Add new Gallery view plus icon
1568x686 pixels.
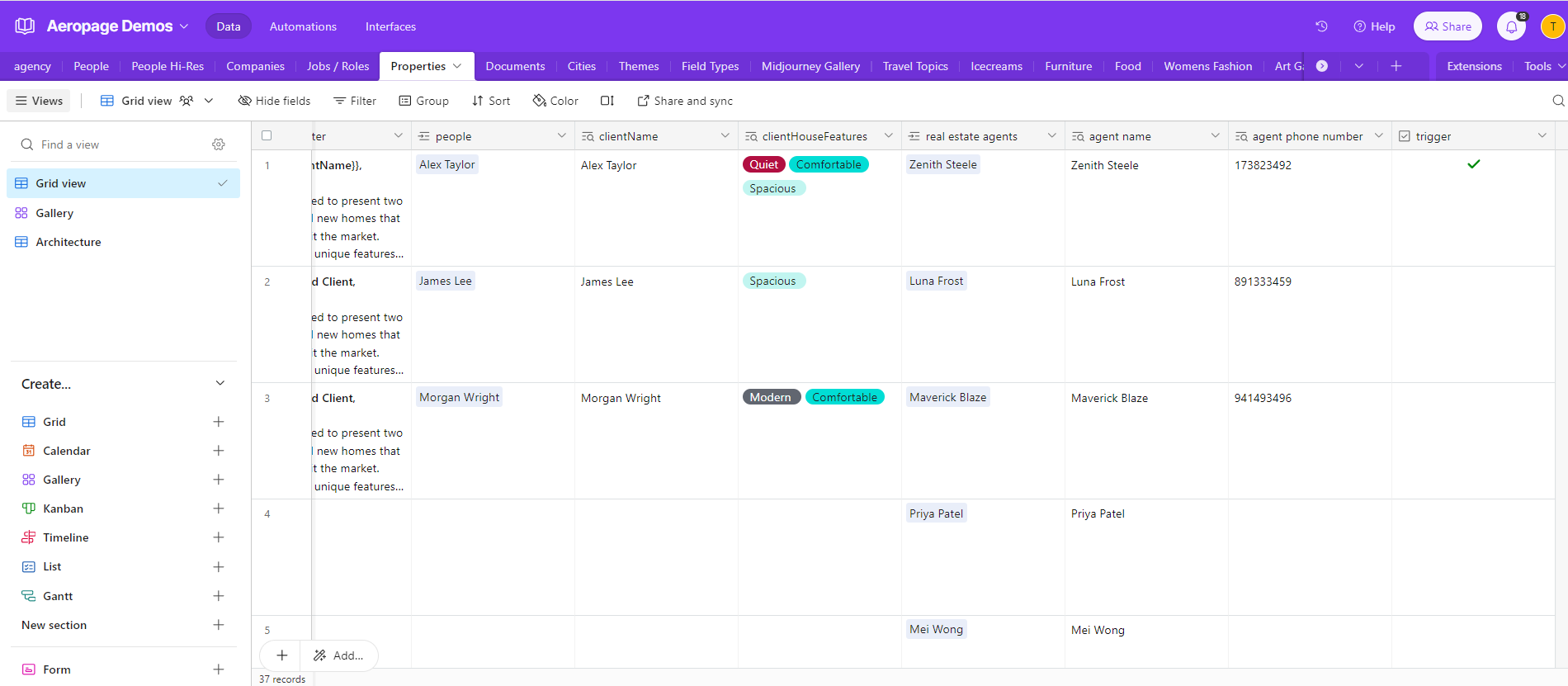(x=219, y=480)
